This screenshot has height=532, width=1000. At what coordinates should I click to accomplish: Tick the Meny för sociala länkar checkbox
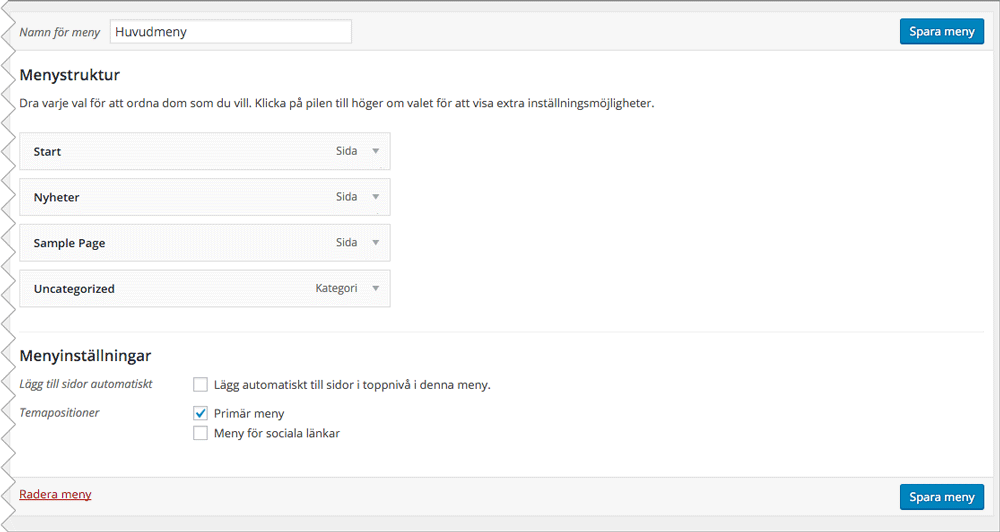[201, 433]
